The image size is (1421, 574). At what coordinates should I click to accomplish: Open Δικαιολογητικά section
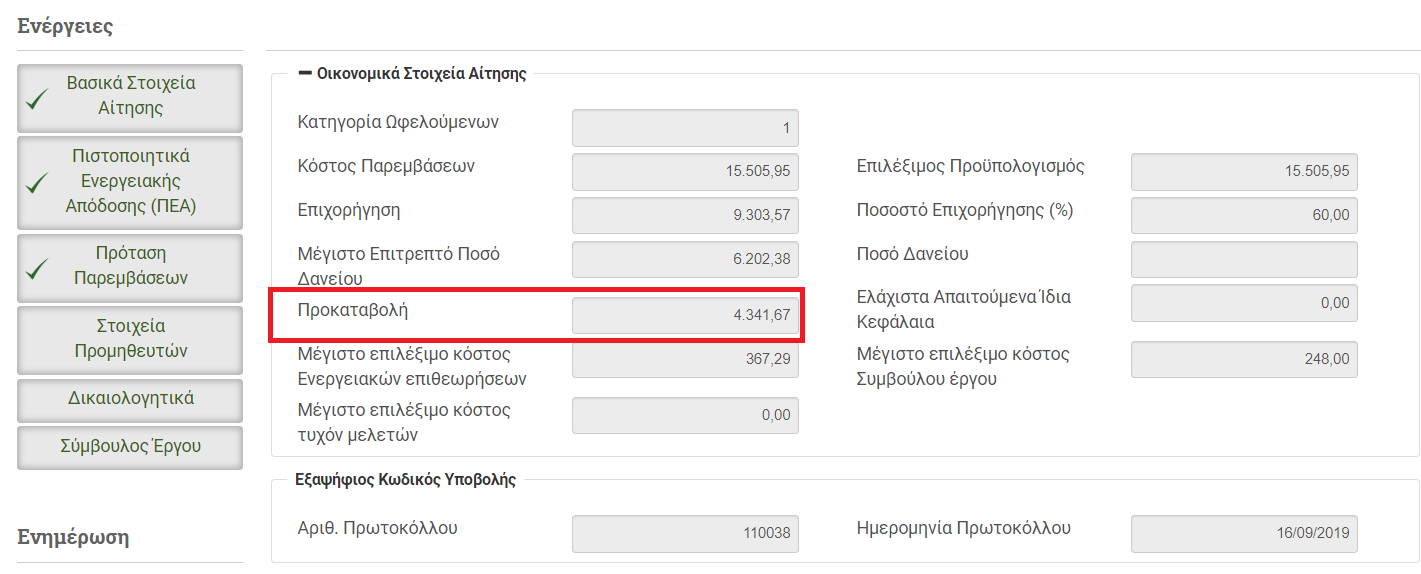tap(130, 399)
